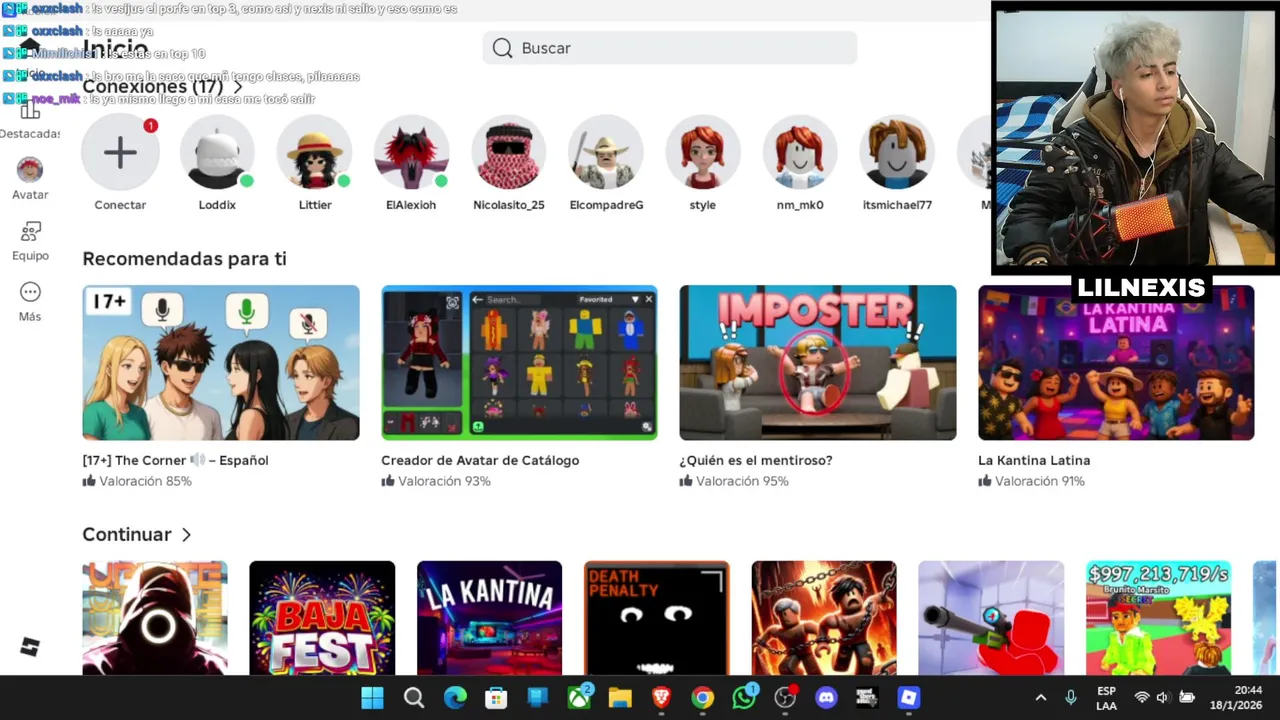Open the profile avatar named style
This screenshot has height=720, width=1280.
pyautogui.click(x=703, y=153)
